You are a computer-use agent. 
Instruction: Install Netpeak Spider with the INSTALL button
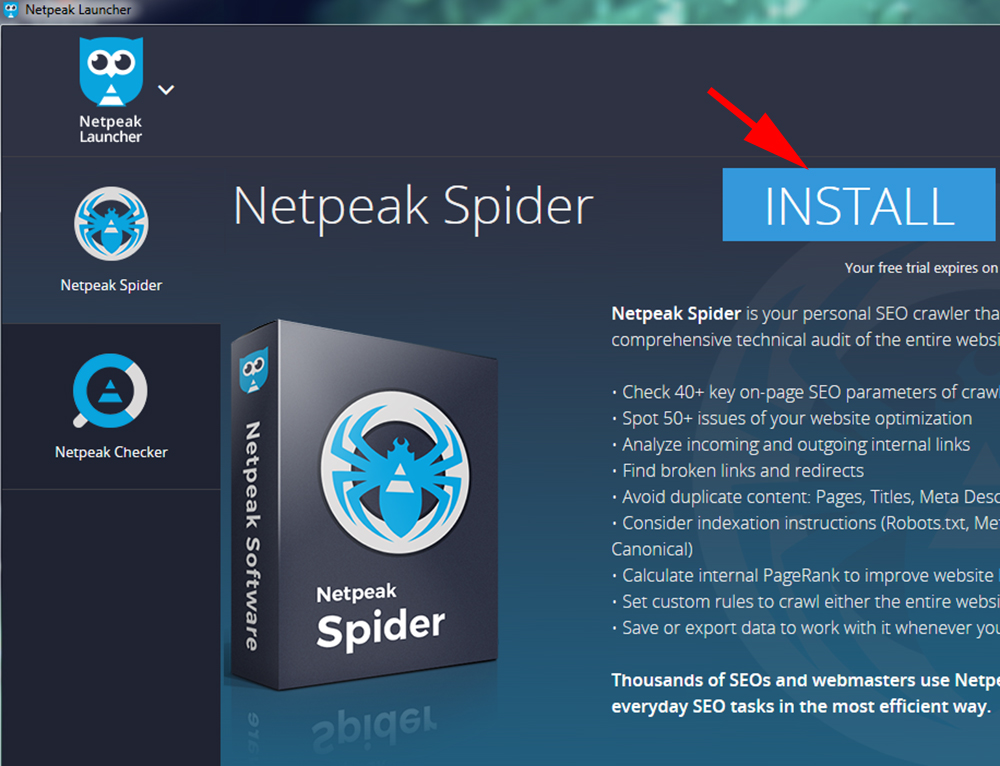coord(857,205)
